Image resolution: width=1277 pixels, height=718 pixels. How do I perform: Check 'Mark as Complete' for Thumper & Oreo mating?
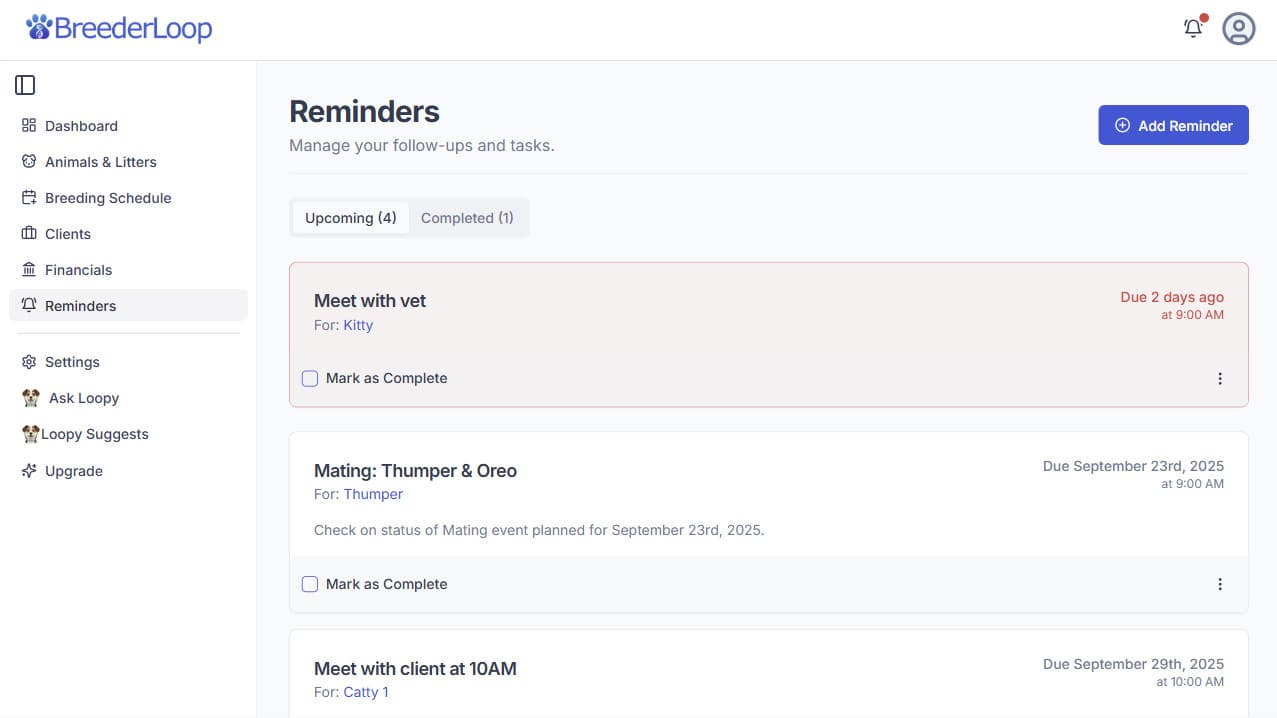[x=310, y=584]
